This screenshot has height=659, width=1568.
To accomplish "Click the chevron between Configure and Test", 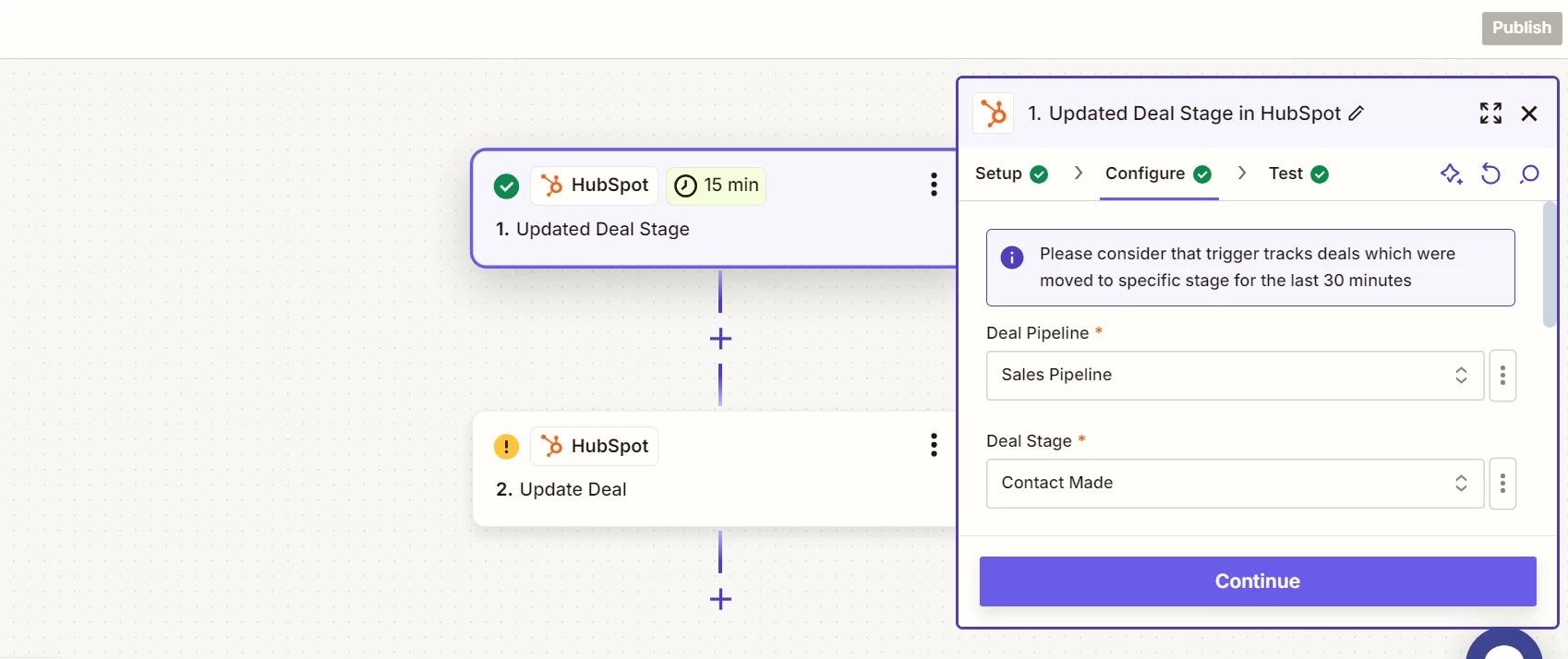I will click(1242, 174).
